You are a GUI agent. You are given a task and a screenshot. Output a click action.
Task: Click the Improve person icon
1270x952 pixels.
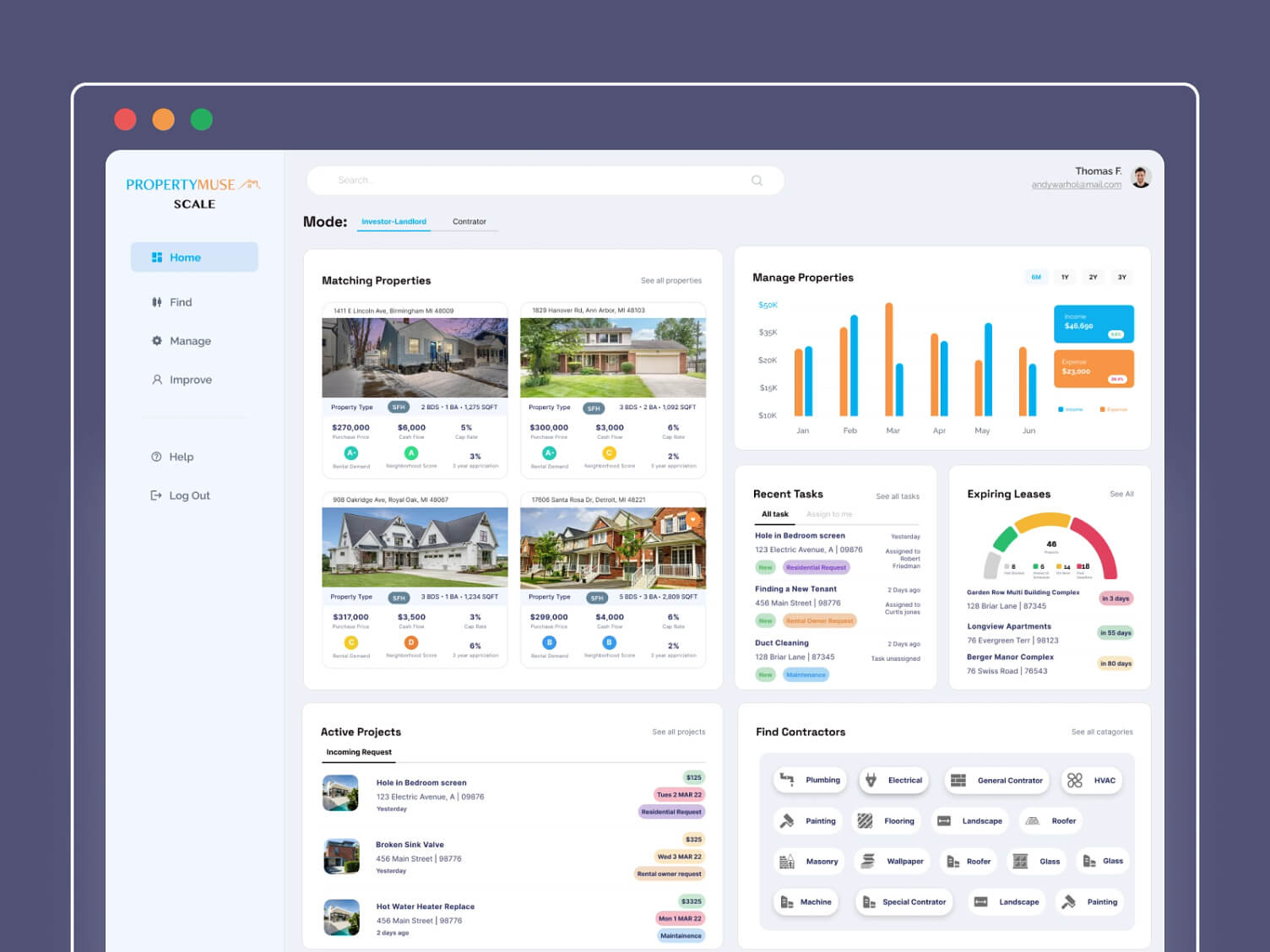point(157,380)
